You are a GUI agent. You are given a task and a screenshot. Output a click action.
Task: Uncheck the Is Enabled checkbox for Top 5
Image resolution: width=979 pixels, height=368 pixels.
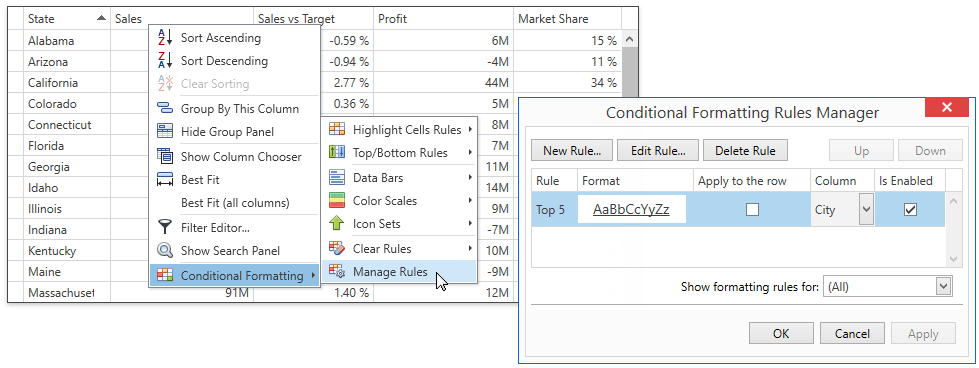[x=910, y=210]
